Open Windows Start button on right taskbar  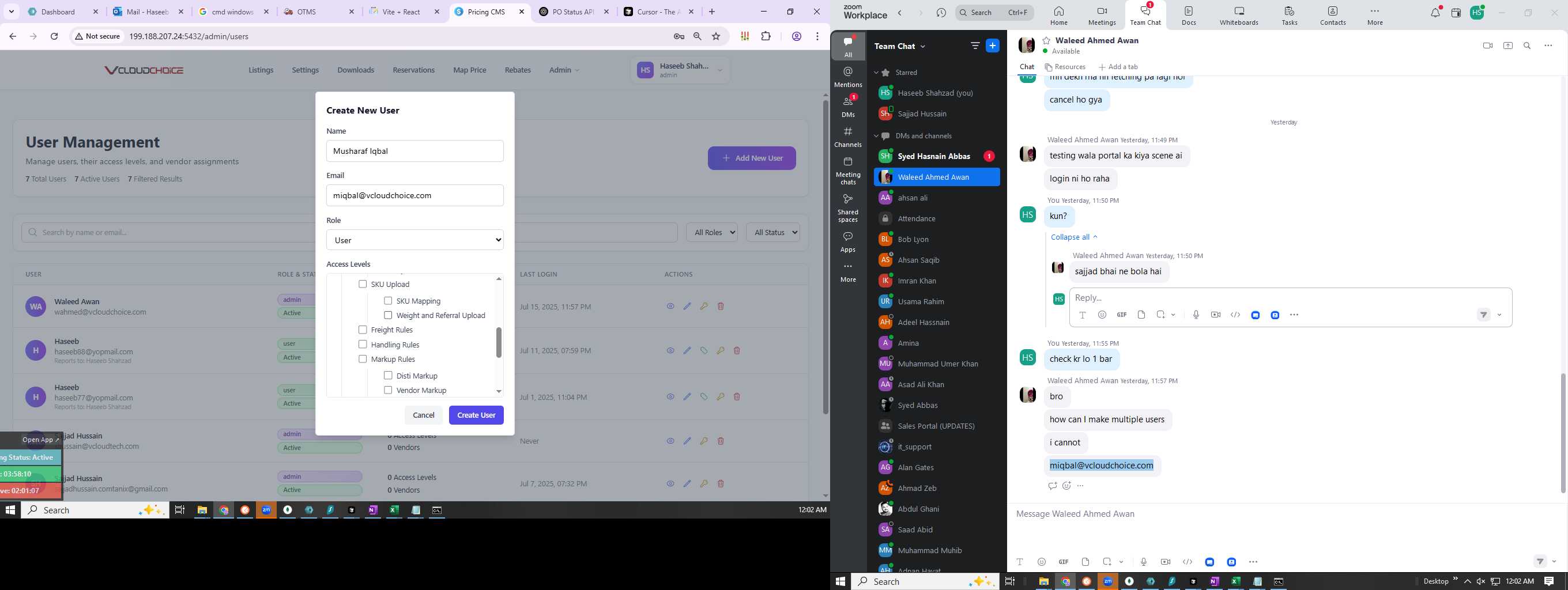[840, 581]
